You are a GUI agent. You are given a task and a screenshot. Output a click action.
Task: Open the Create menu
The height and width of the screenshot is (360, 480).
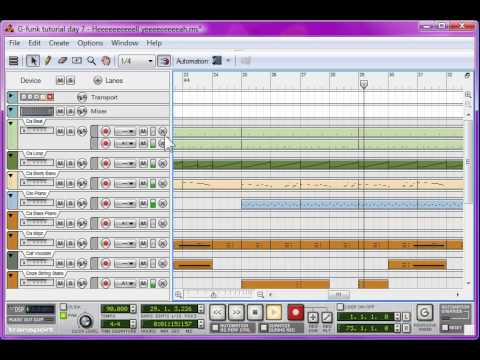point(59,43)
